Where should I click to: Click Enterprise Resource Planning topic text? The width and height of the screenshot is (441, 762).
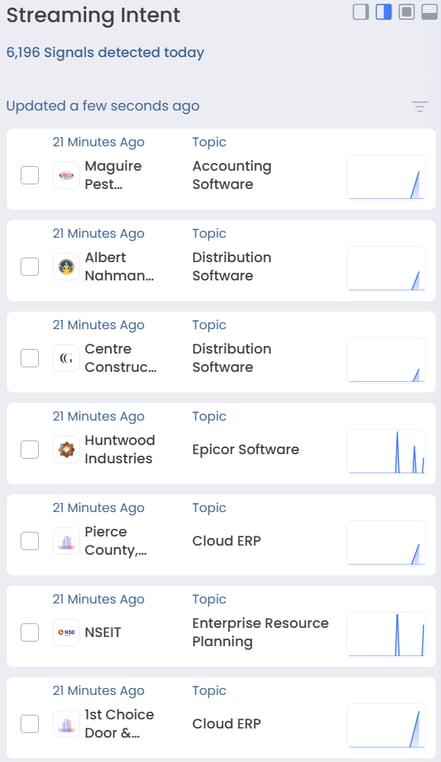260,632
